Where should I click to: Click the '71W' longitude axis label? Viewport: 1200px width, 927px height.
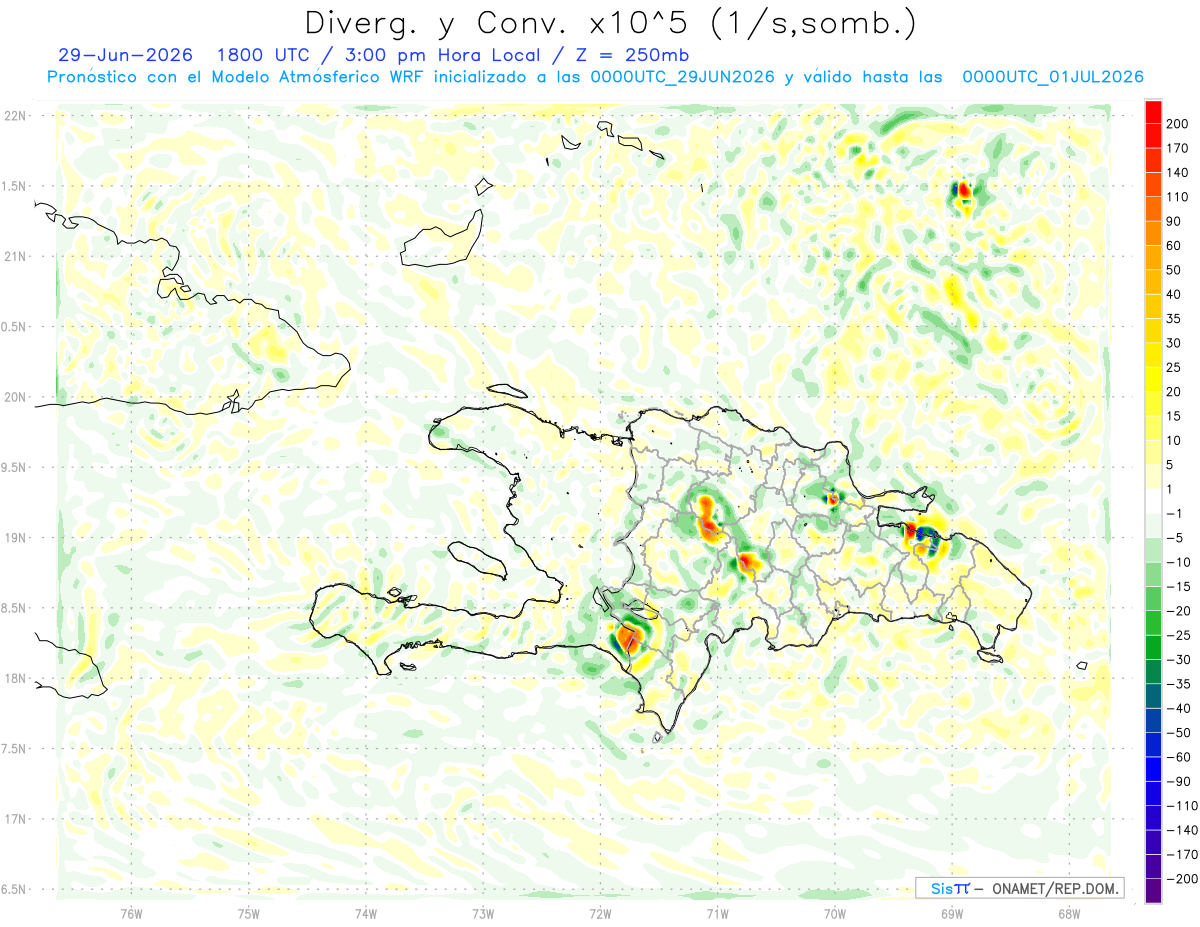coord(717,913)
